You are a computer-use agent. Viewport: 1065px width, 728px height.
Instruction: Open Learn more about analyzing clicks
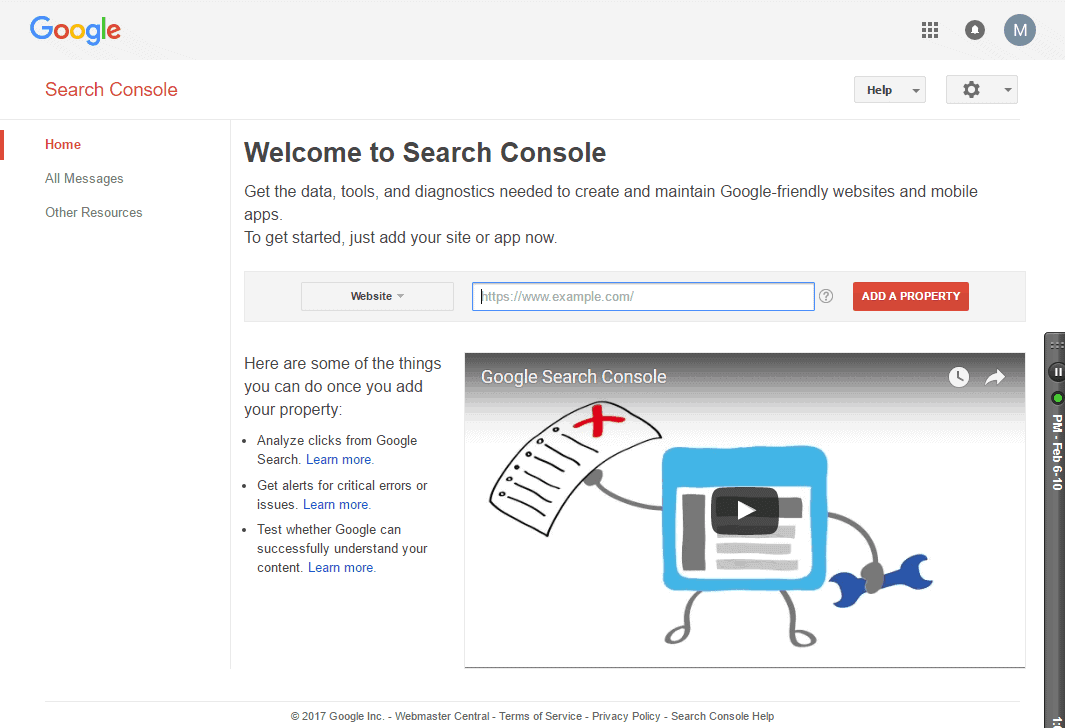tap(340, 460)
